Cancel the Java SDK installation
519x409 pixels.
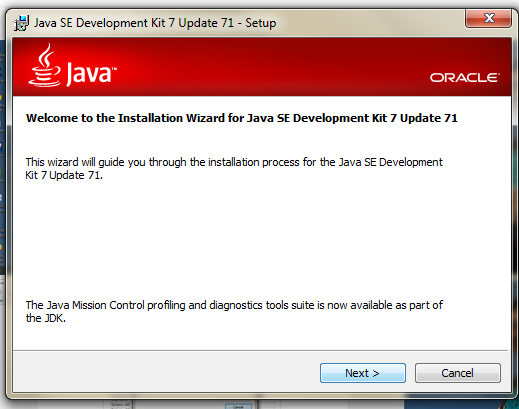point(457,373)
